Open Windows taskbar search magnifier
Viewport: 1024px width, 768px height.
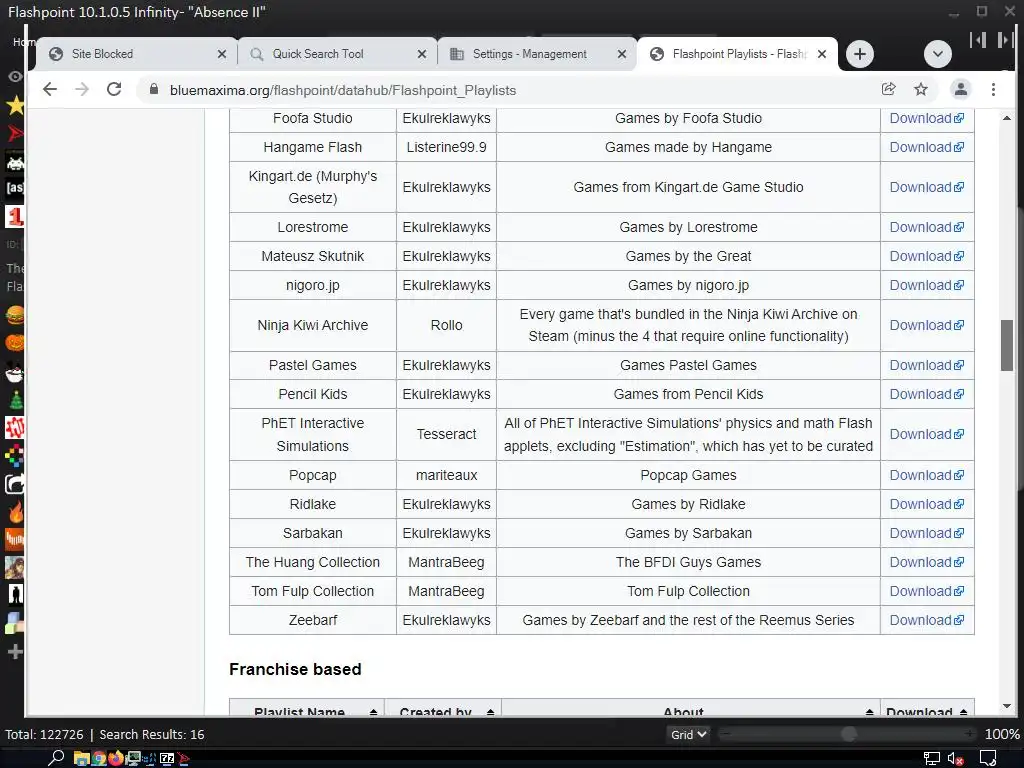[56, 758]
